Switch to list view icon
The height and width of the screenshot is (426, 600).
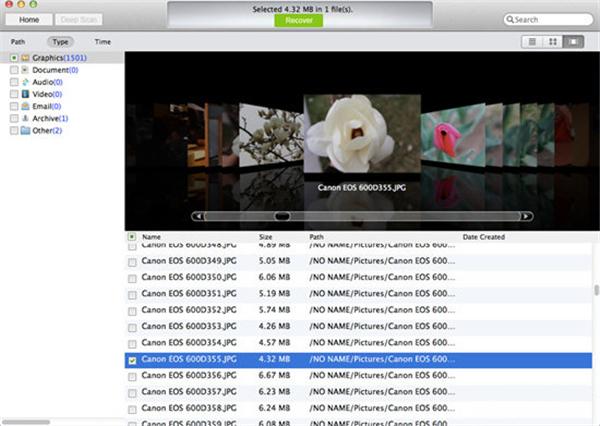(532, 42)
